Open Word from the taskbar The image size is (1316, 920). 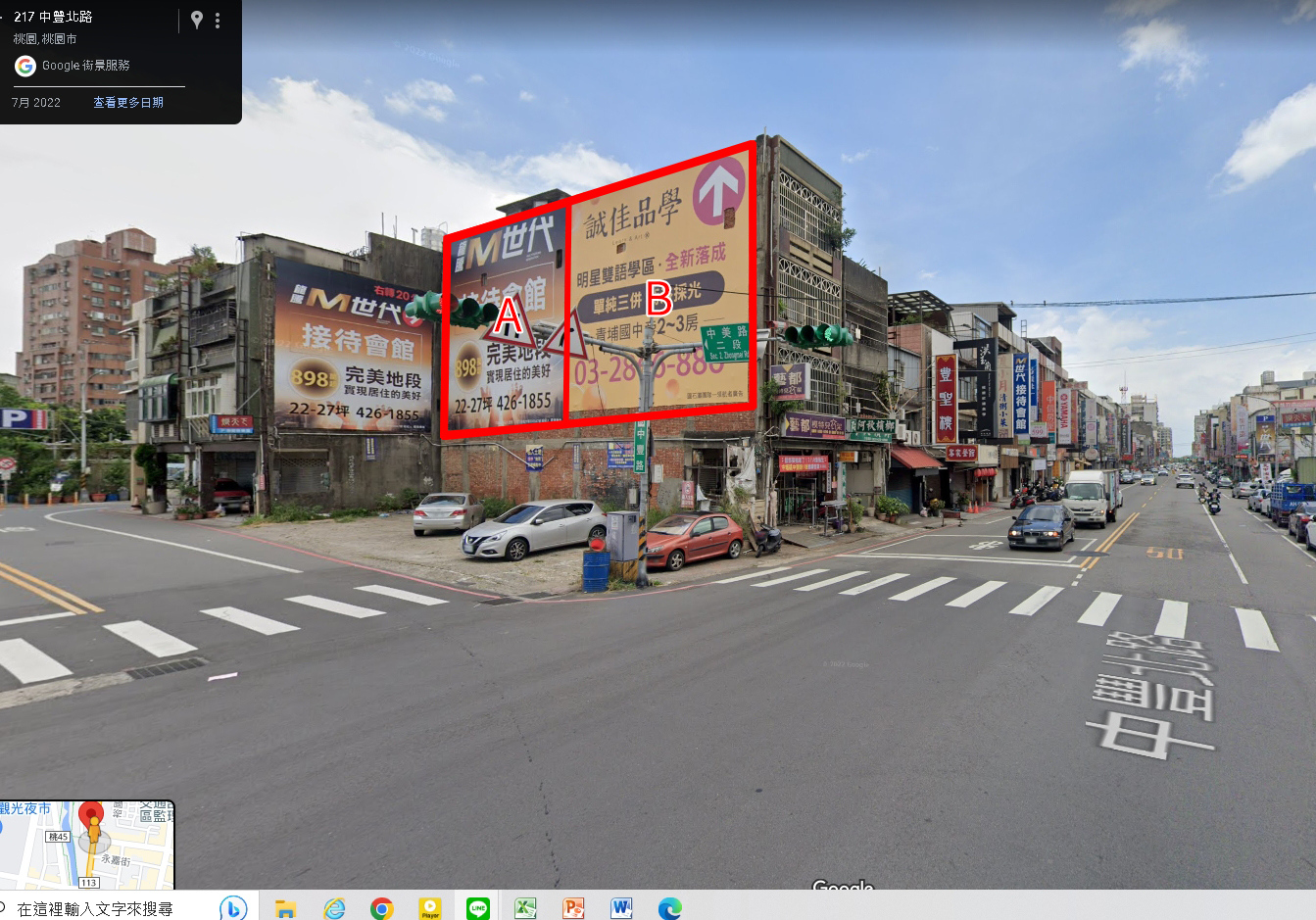[x=621, y=908]
